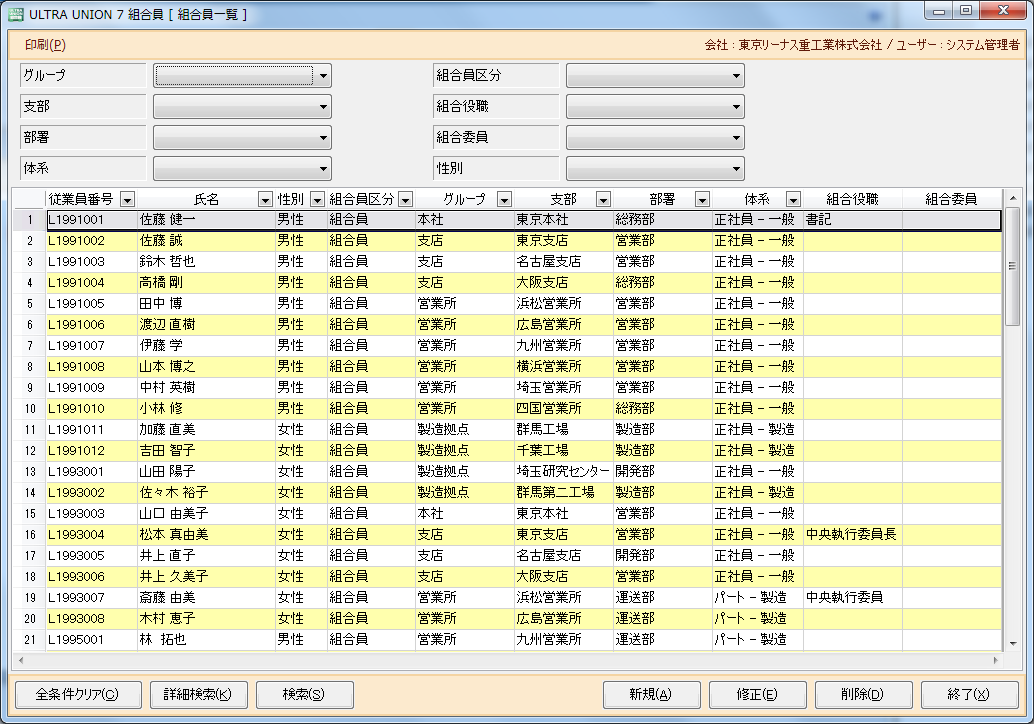1034x724 pixels.
Task: Click the 削除(D) delete button
Action: pos(863,695)
